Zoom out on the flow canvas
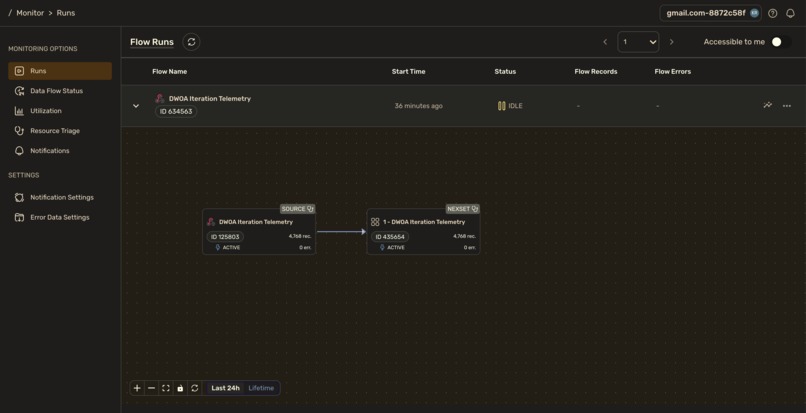This screenshot has height=413, width=806. click(151, 388)
